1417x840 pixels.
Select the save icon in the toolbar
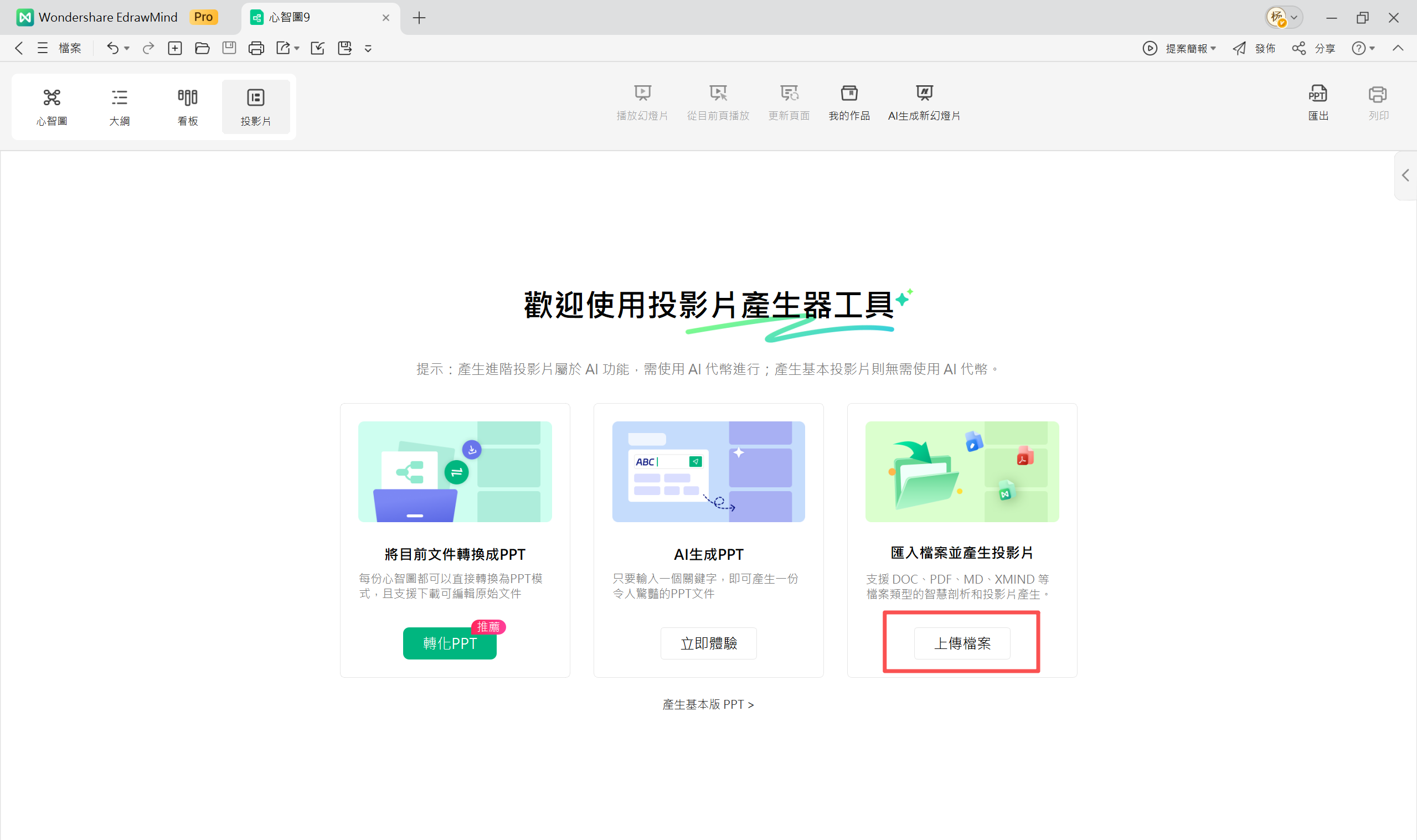(x=229, y=48)
